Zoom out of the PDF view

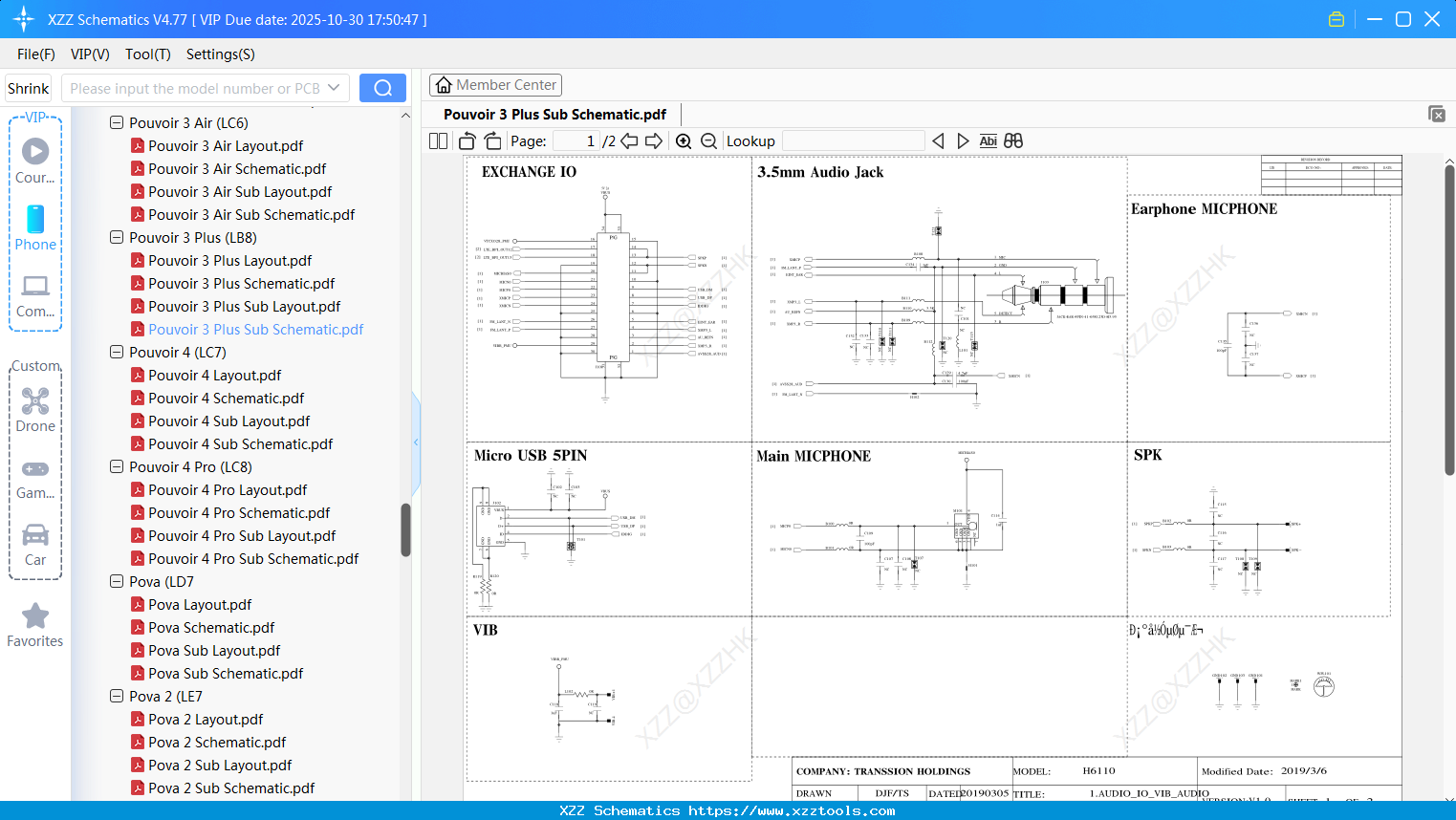[x=708, y=140]
